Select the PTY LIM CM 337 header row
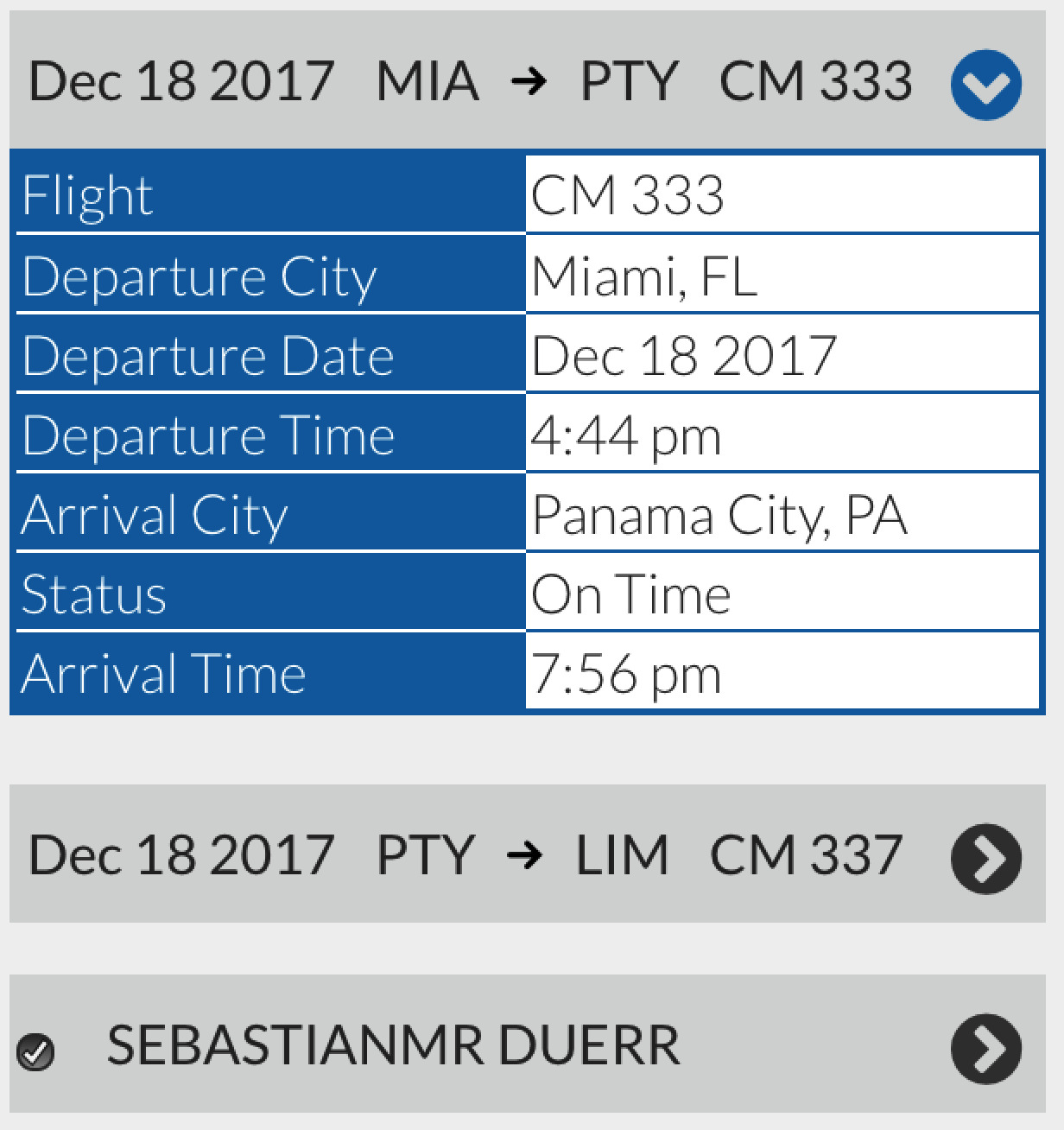Image resolution: width=1064 pixels, height=1130 pixels. [x=528, y=854]
